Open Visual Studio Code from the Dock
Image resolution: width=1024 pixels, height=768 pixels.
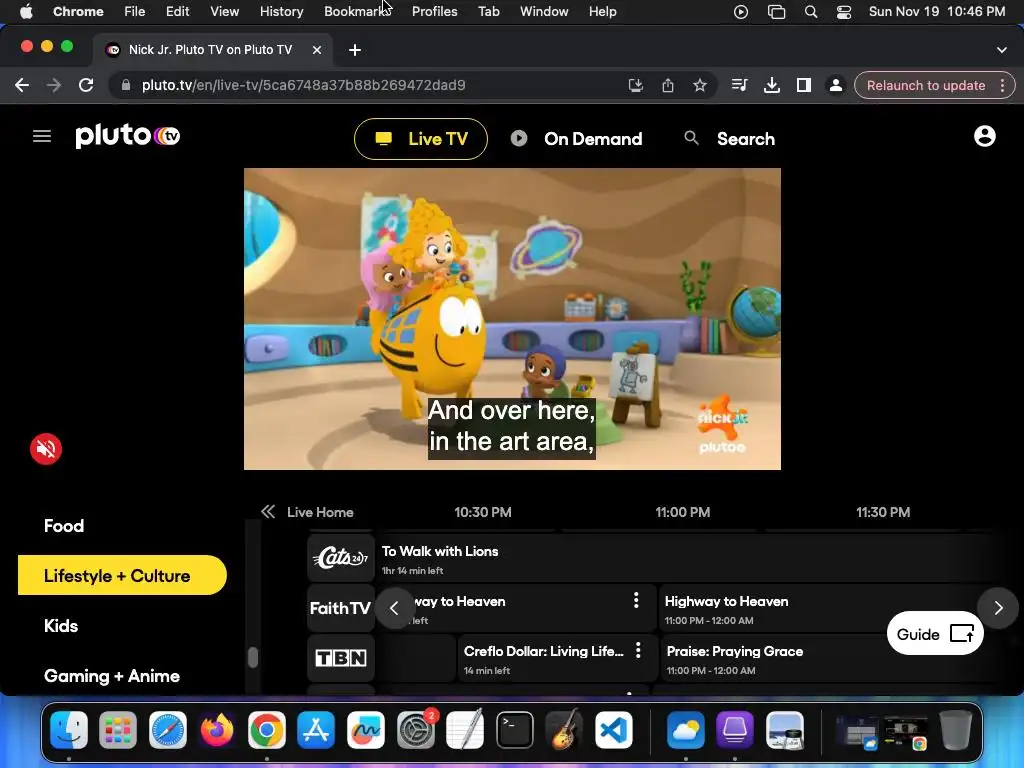pyautogui.click(x=614, y=729)
